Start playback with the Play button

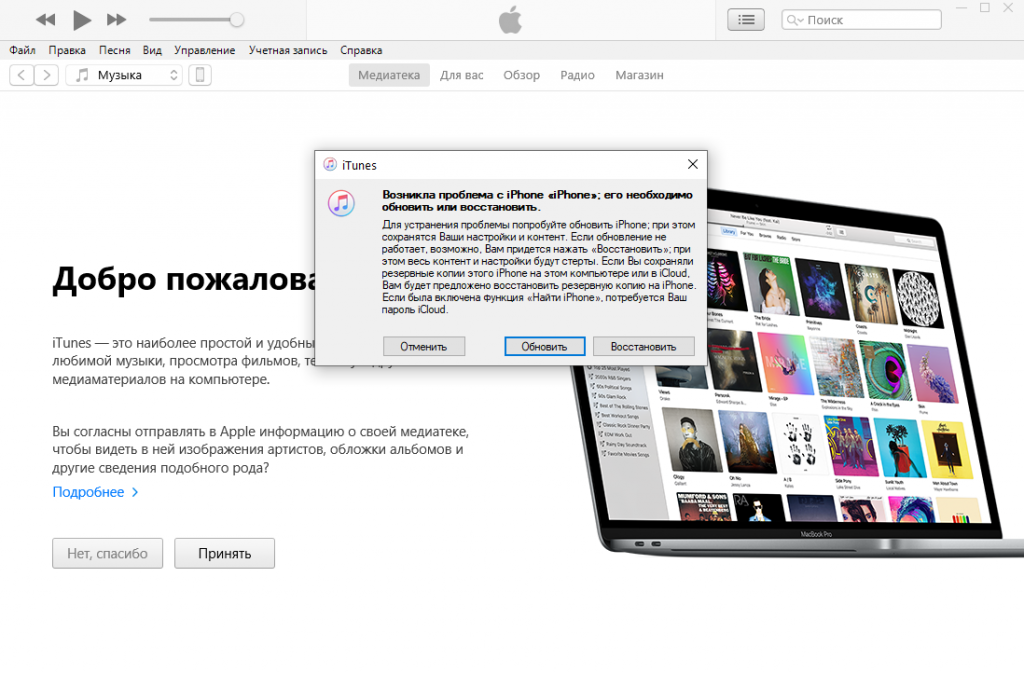click(x=82, y=20)
